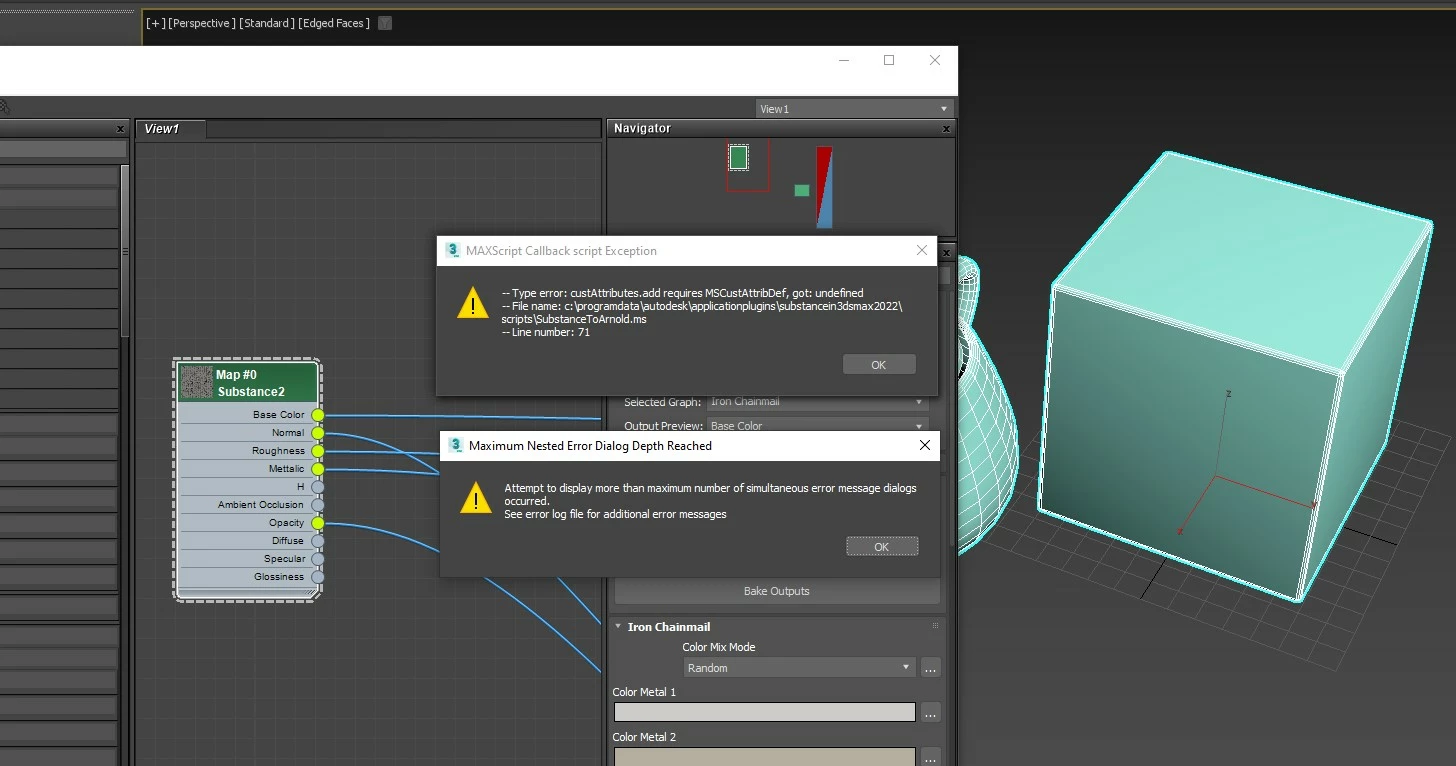Close the left browser panel with x

coord(121,129)
